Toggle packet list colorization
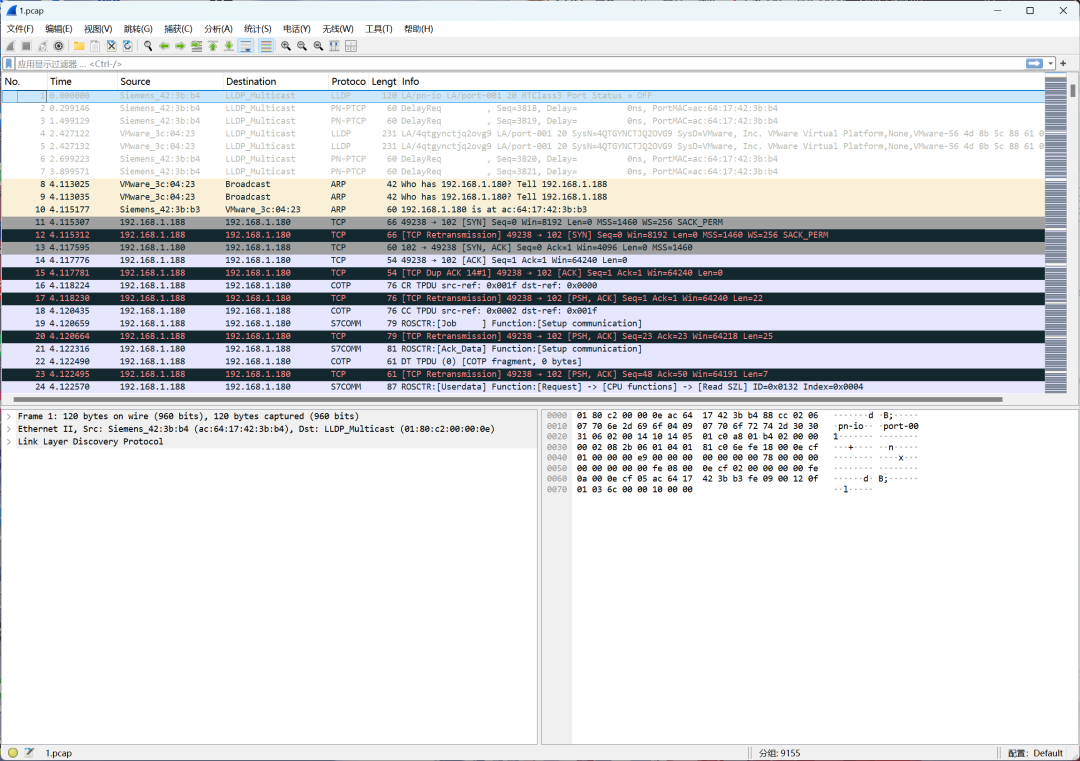1080x761 pixels. 266,46
